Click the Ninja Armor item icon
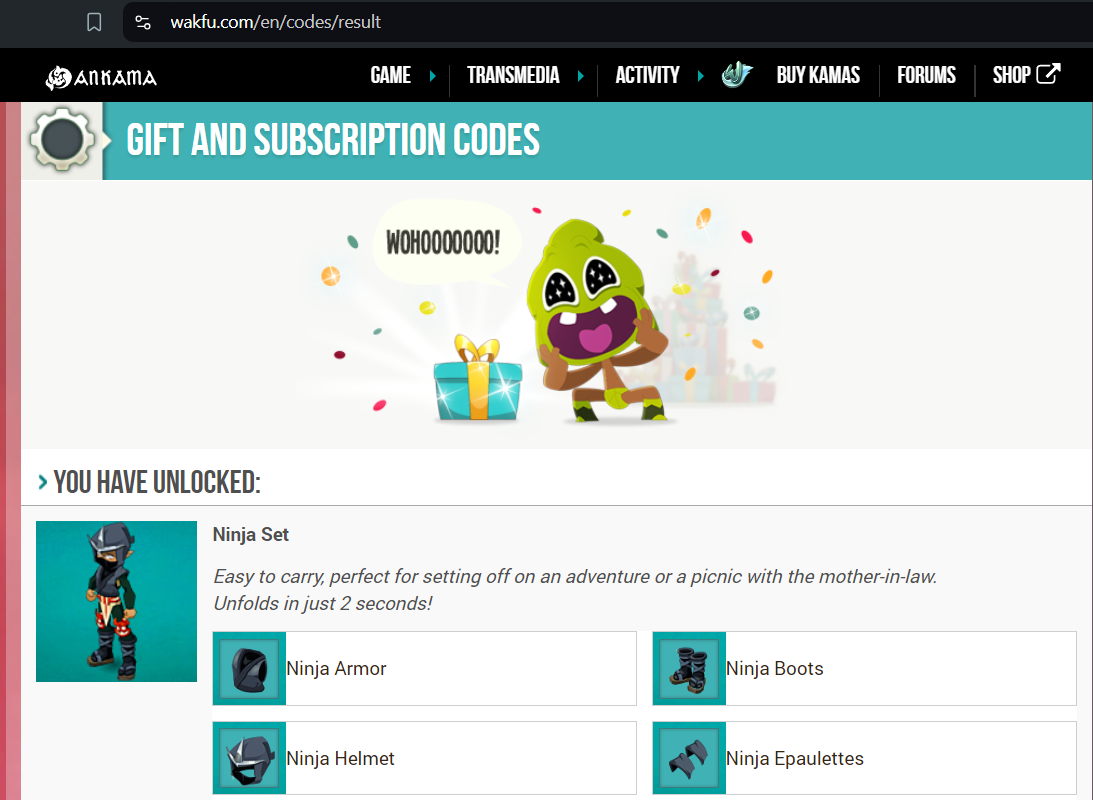1093x800 pixels. [x=250, y=669]
